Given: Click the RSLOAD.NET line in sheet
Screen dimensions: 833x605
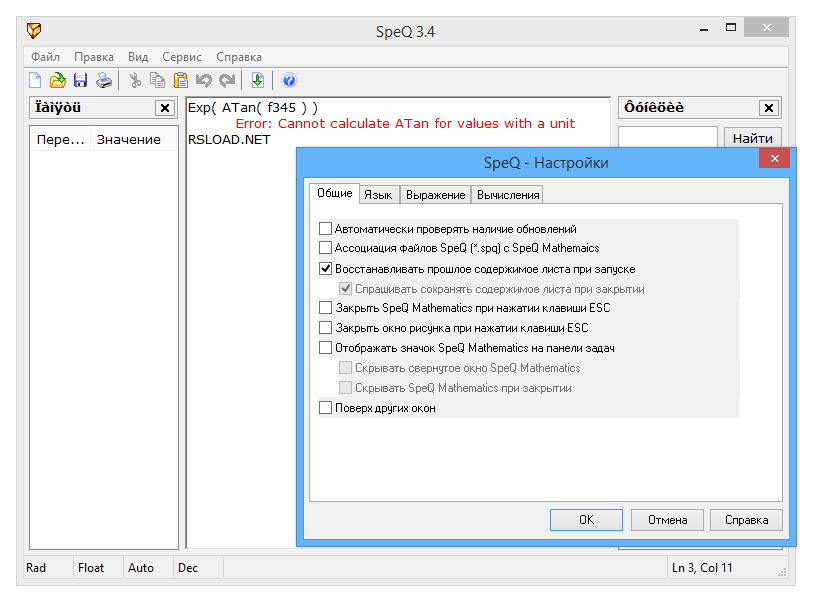Looking at the screenshot, I should click(230, 140).
